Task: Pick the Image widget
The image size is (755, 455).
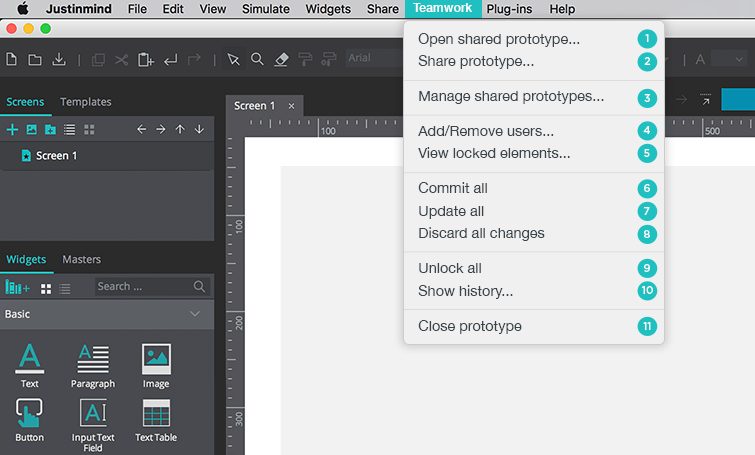Action: (x=156, y=365)
